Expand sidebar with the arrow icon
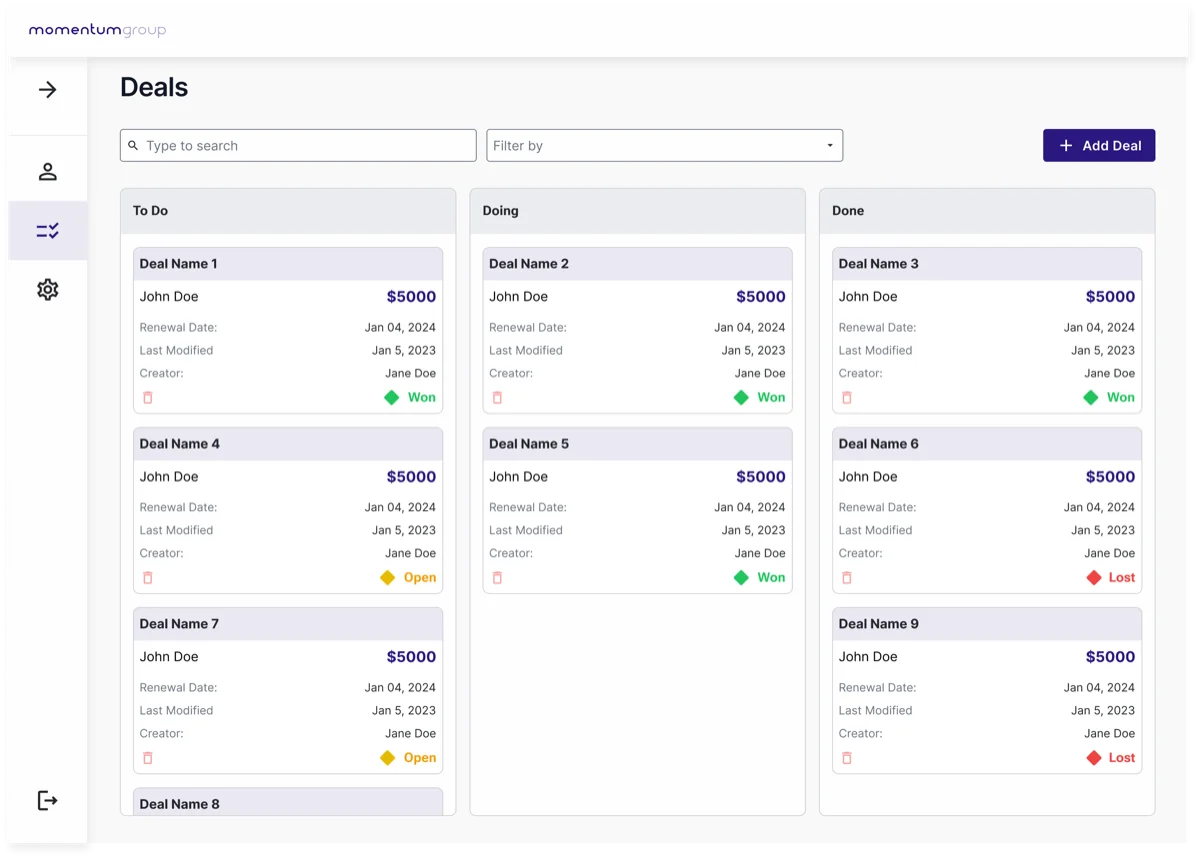 47,90
